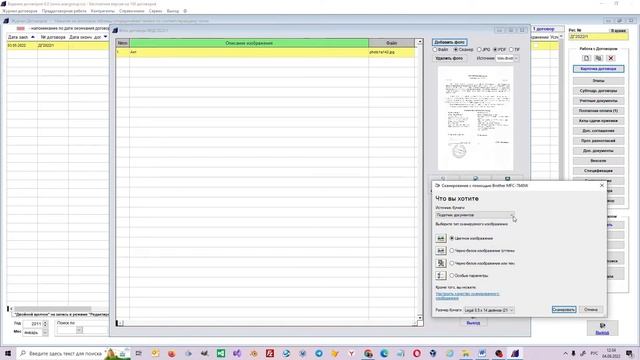Open Visual Studio icon on the taskbar

coord(237,353)
